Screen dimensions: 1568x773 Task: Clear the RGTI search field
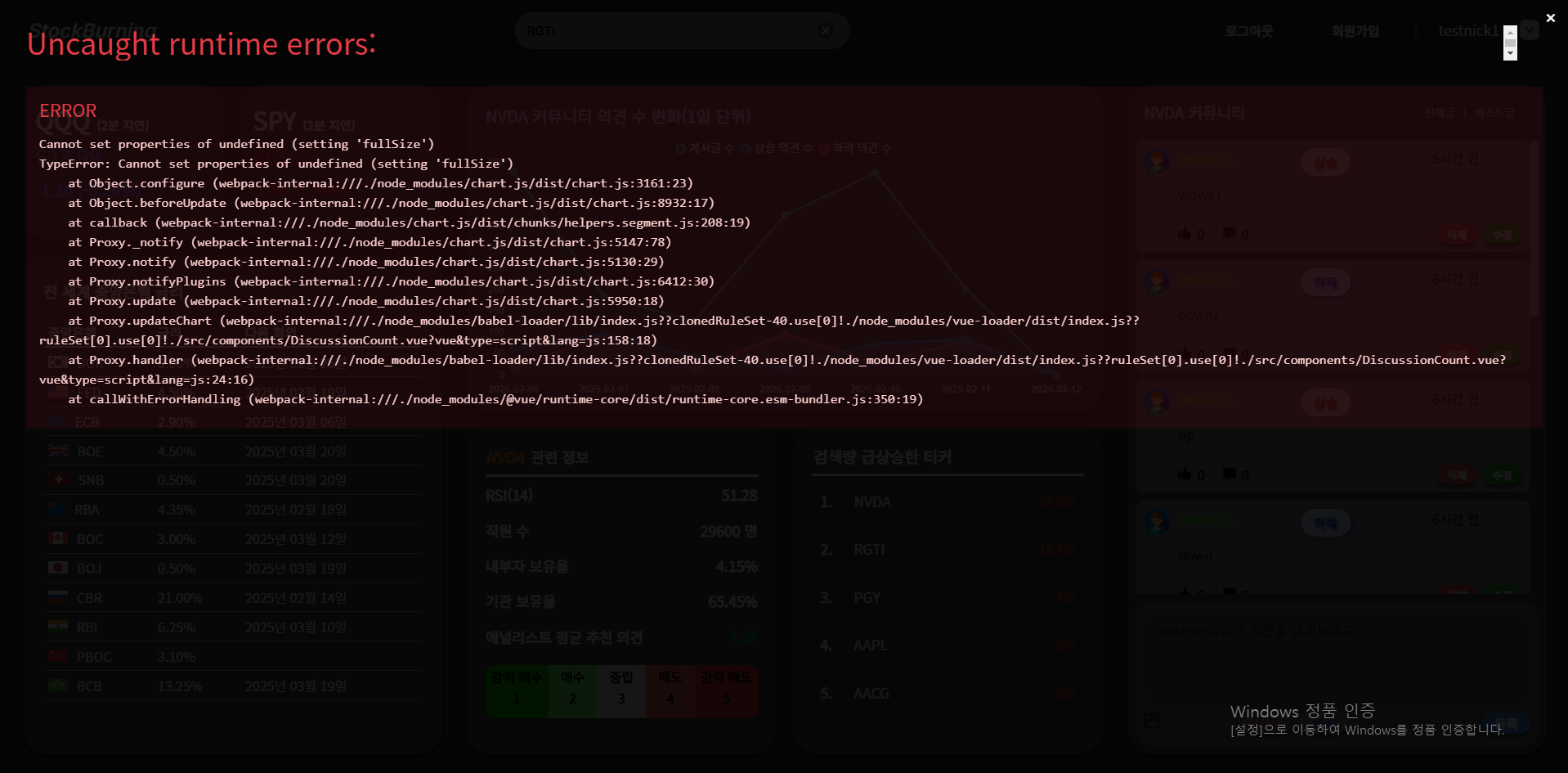[x=826, y=31]
